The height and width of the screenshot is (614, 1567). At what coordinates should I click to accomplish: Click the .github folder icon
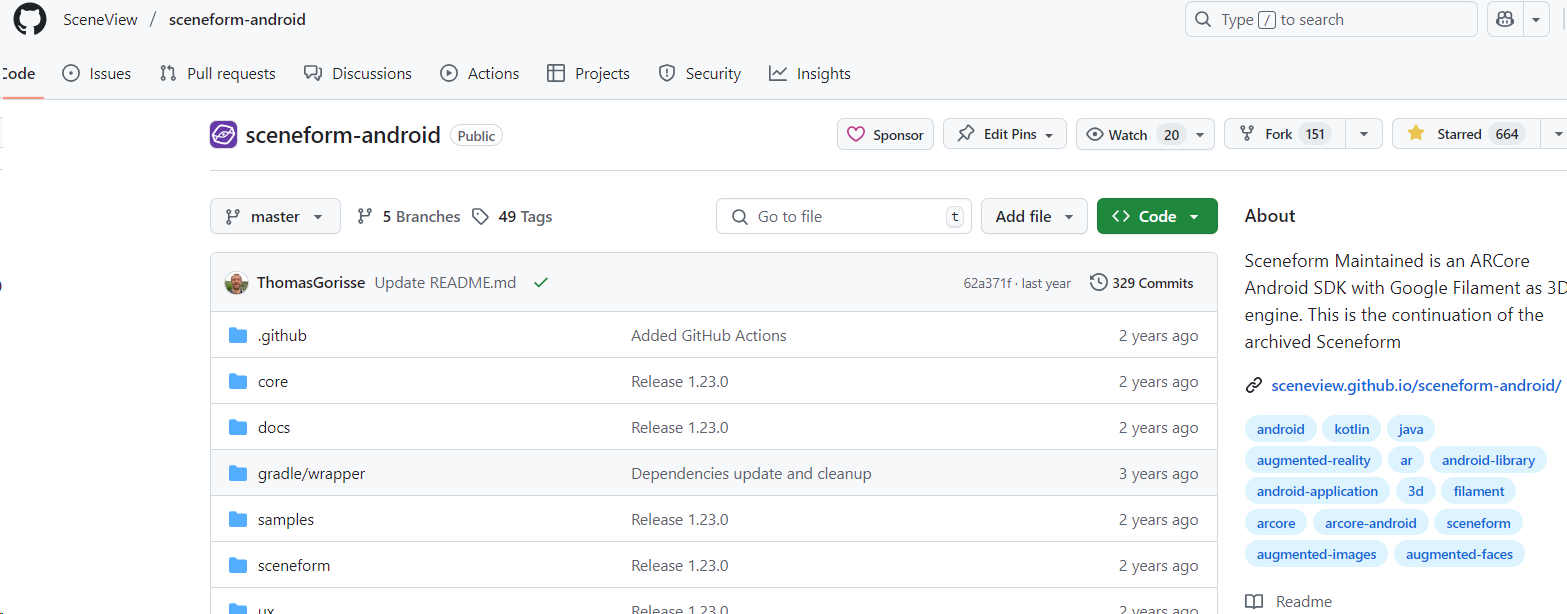tap(238, 335)
